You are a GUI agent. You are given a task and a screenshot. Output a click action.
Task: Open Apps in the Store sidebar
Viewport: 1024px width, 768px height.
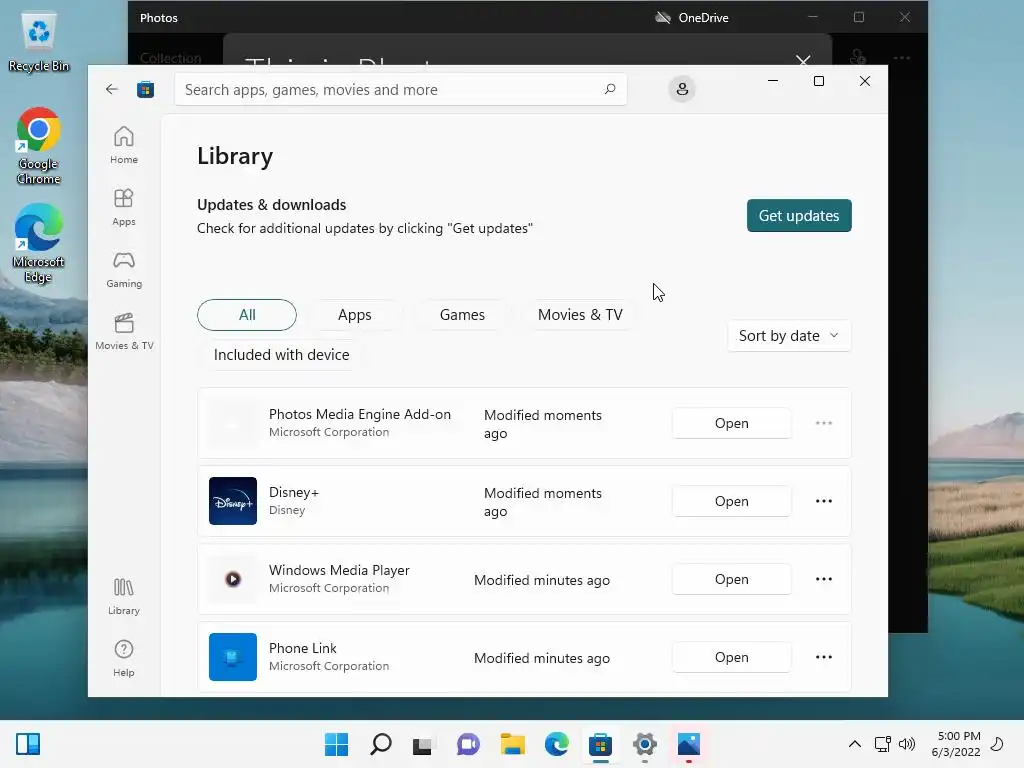[x=123, y=207]
